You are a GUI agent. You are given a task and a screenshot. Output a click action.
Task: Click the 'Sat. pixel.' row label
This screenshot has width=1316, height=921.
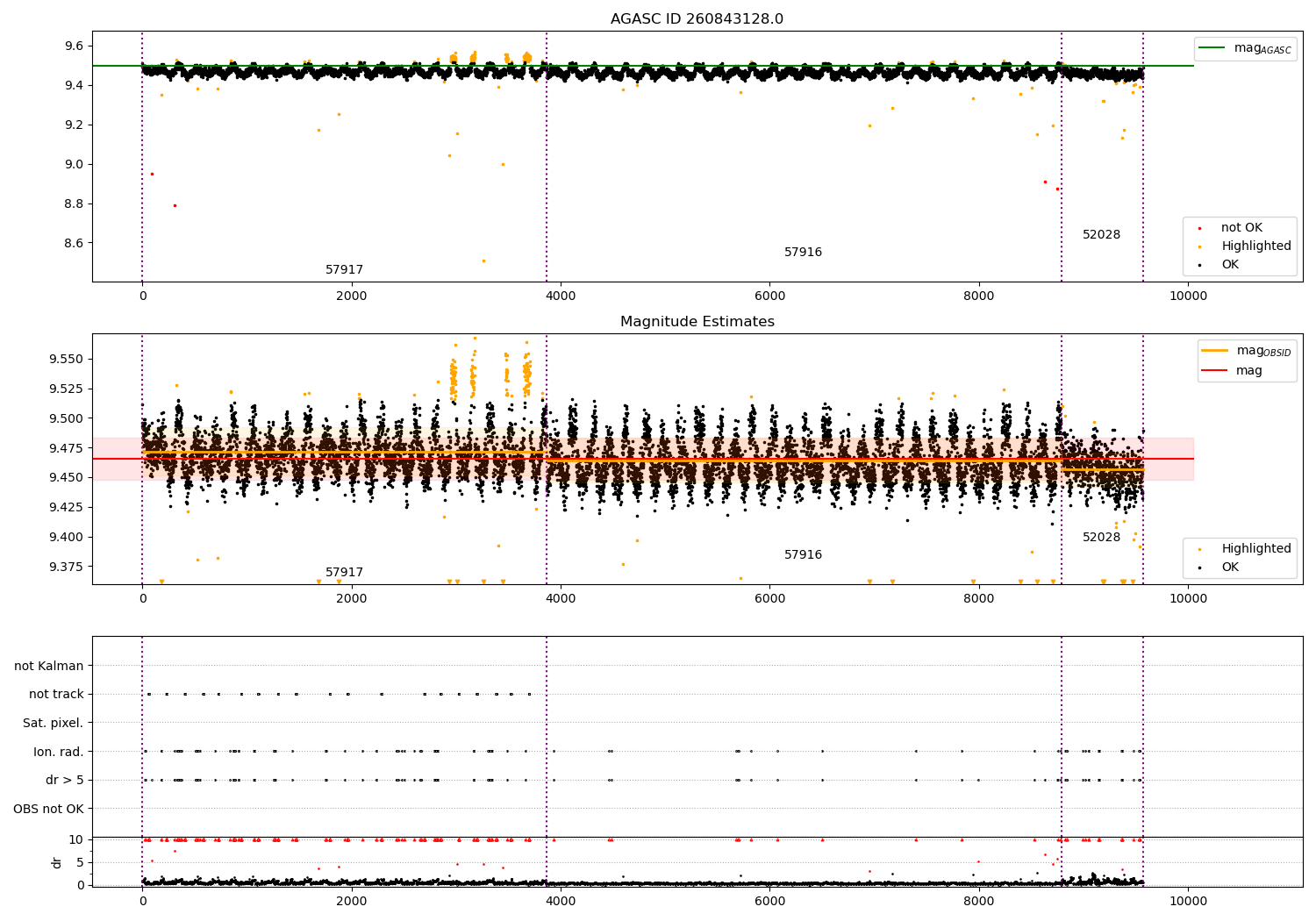coord(54,724)
